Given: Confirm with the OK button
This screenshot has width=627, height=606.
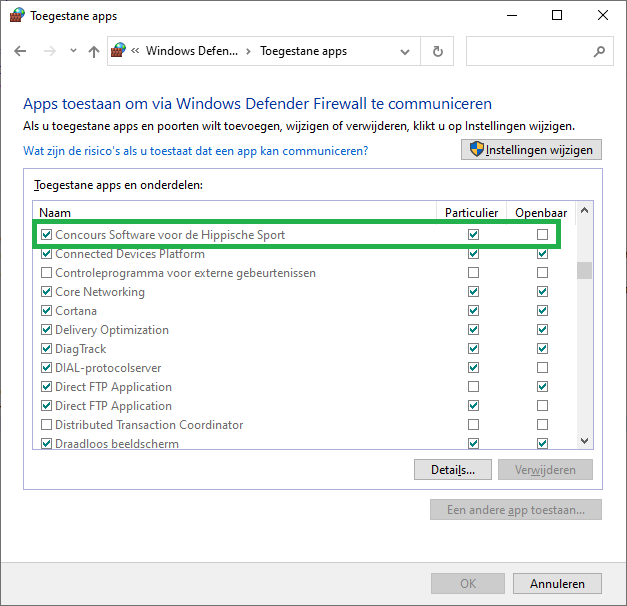Looking at the screenshot, I should pyautogui.click(x=468, y=584).
